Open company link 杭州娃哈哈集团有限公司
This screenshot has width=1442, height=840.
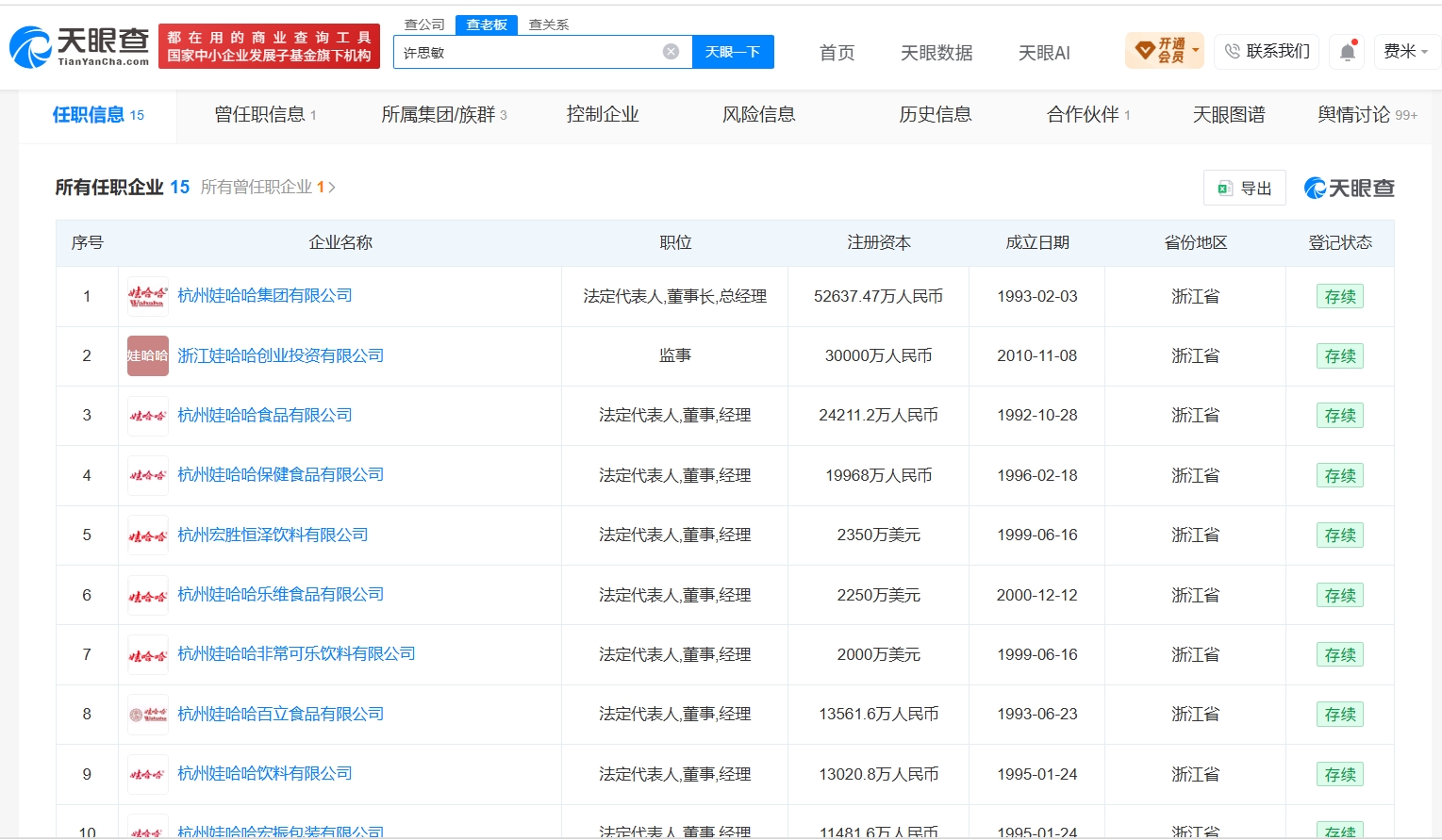pyautogui.click(x=265, y=295)
